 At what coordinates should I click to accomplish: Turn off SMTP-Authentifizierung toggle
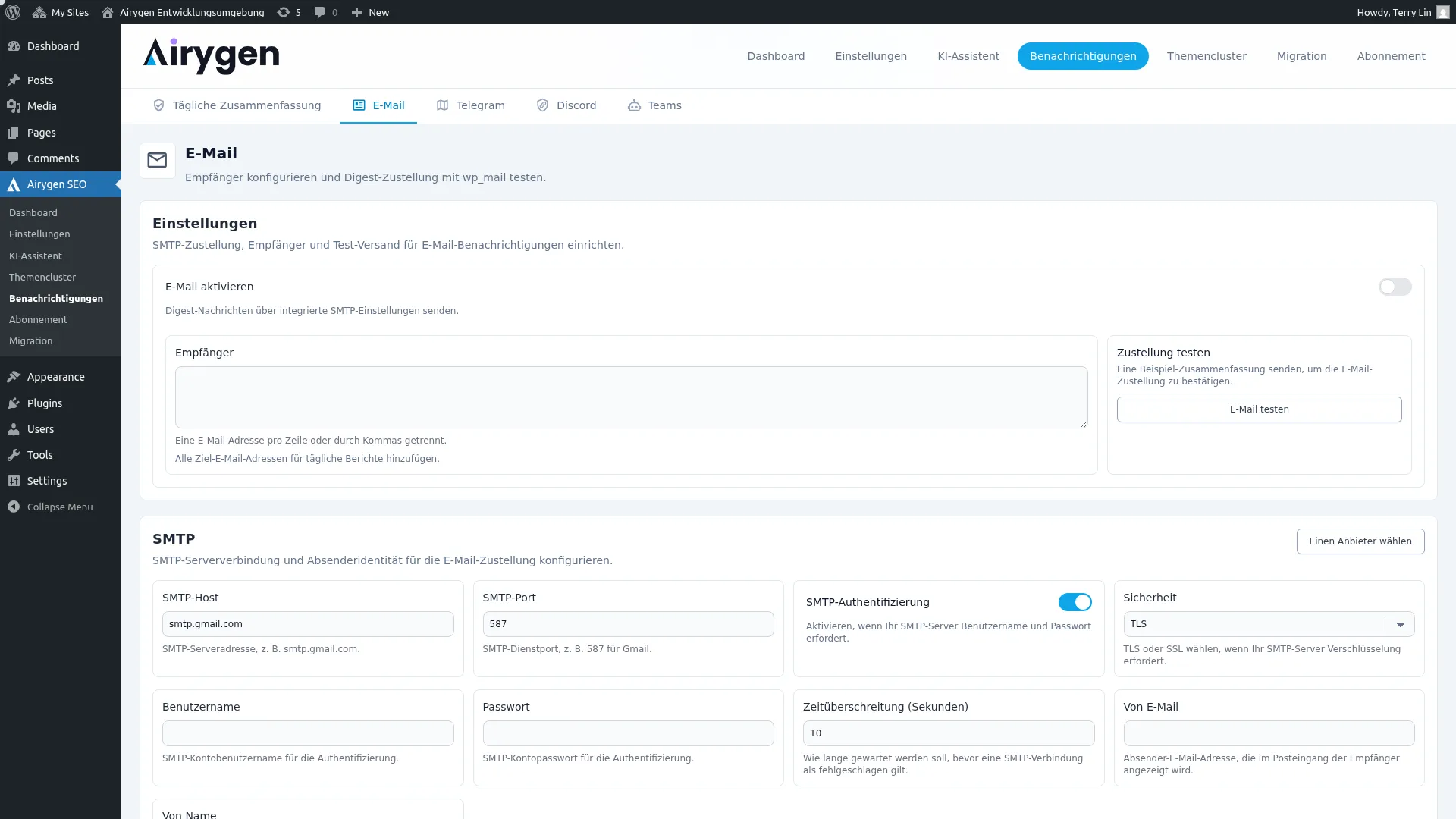[x=1075, y=602]
